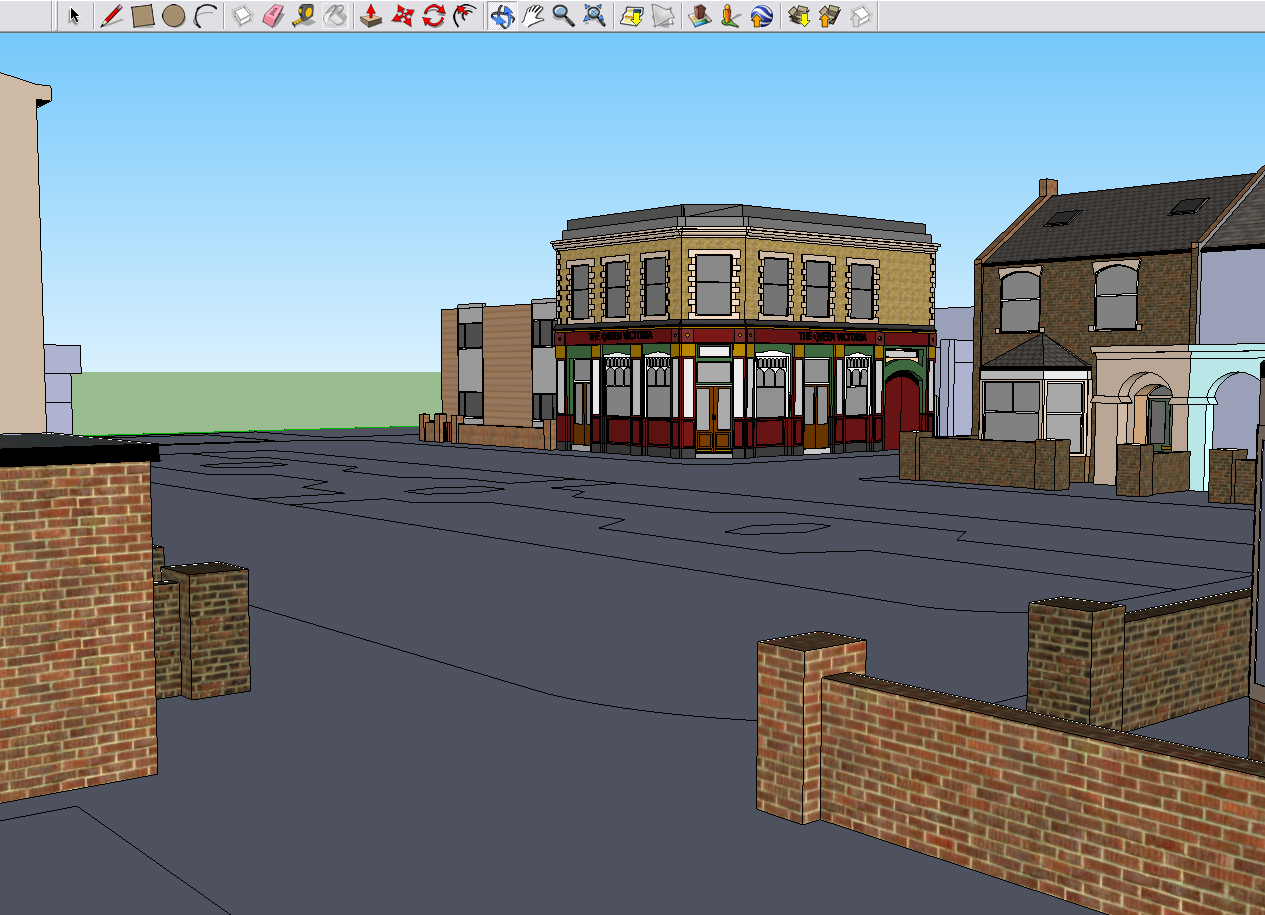This screenshot has width=1265, height=915.
Task: Preview model in Google Earth
Action: pos(761,16)
